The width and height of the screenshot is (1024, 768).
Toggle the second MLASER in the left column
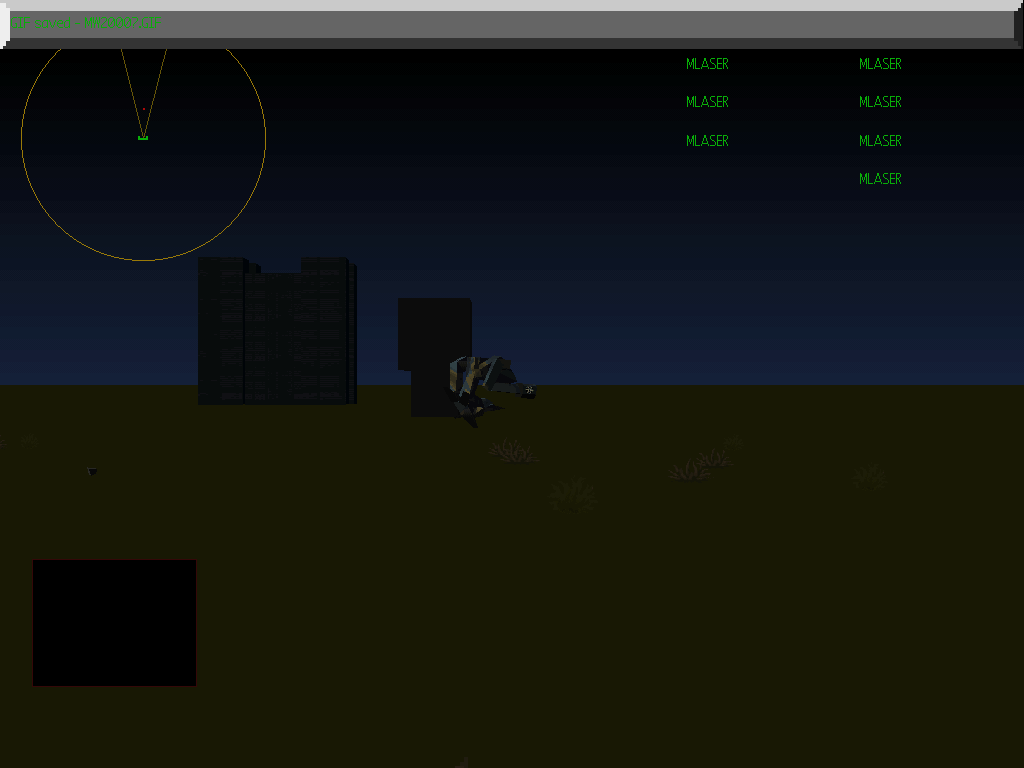click(x=707, y=101)
